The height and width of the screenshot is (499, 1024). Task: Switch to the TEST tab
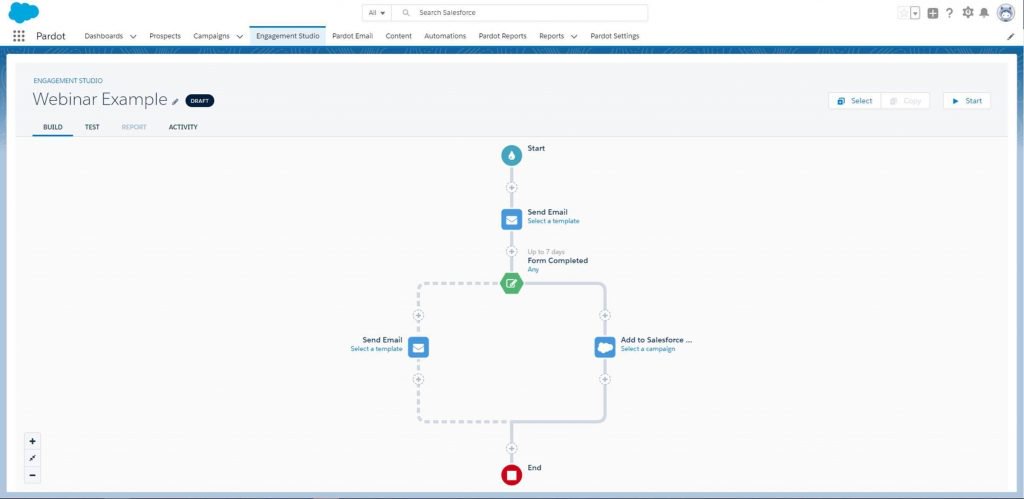point(92,127)
